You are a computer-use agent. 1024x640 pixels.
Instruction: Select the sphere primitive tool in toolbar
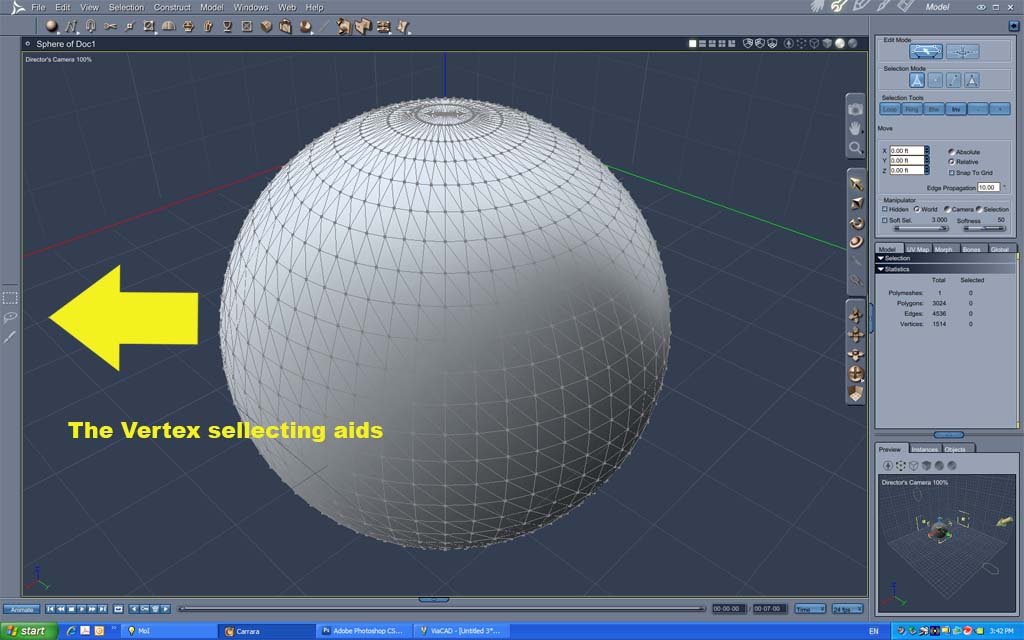click(x=51, y=26)
